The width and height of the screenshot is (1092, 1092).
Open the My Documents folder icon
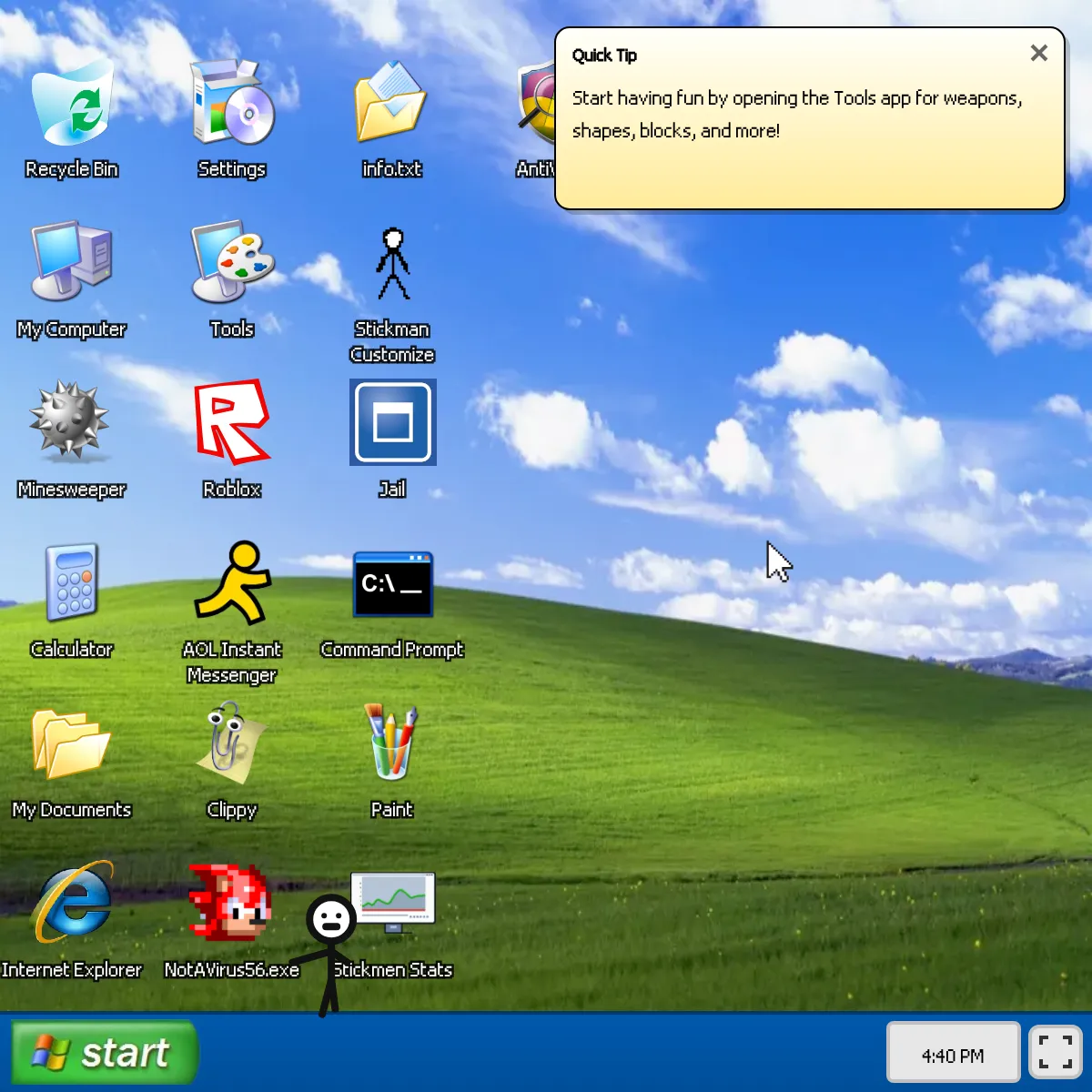pyautogui.click(x=71, y=743)
